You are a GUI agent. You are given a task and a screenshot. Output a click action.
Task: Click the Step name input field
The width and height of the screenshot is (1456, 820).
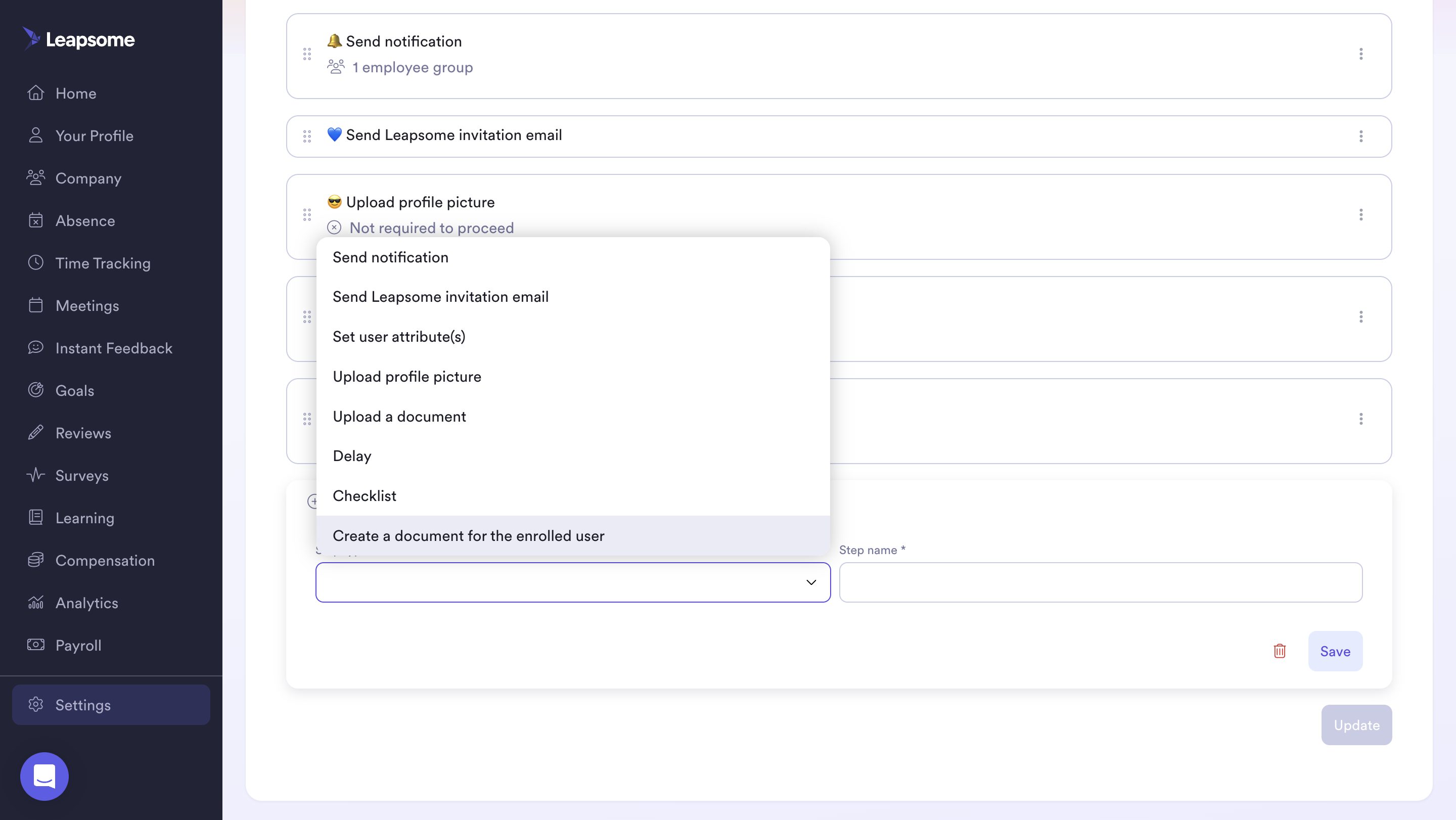tap(1101, 582)
